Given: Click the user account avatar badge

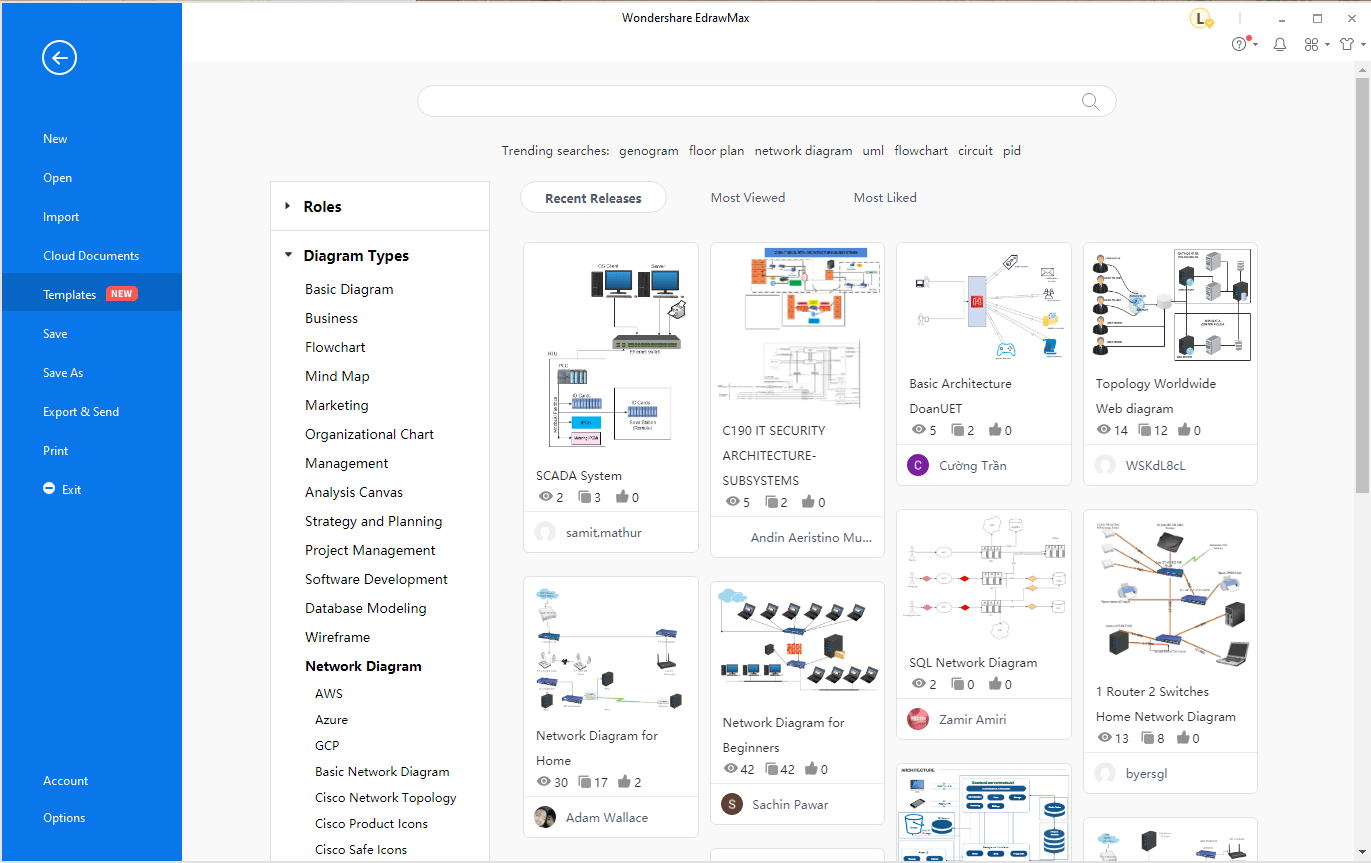Looking at the screenshot, I should click(1200, 18).
